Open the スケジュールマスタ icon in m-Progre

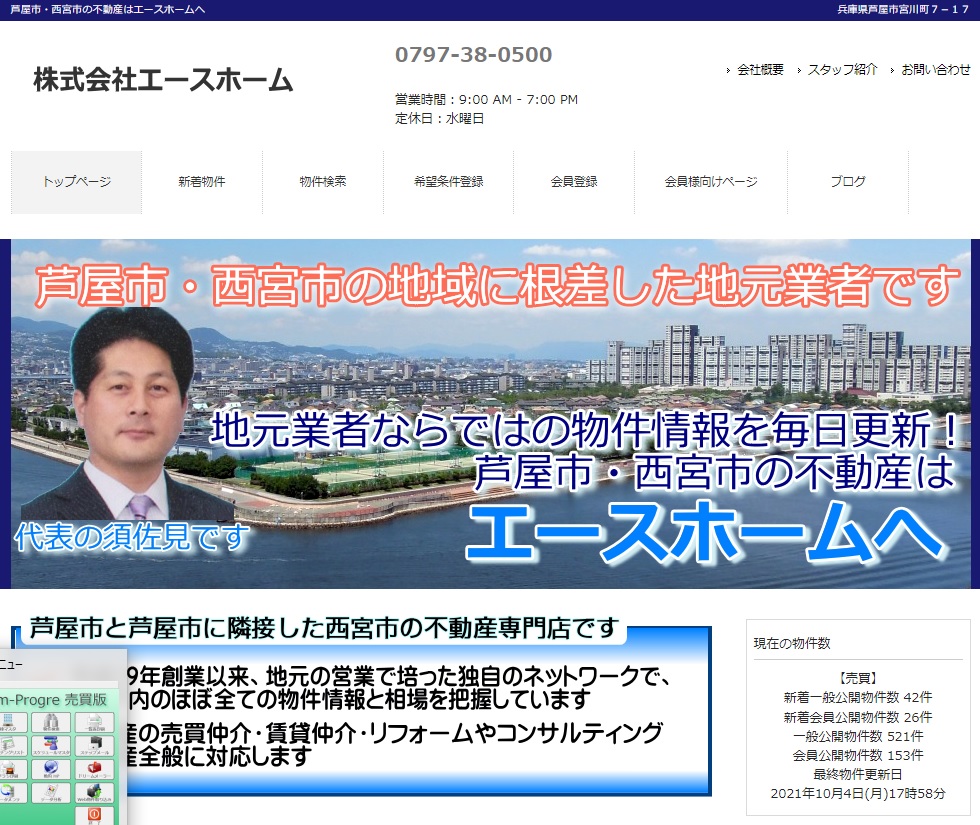coord(51,746)
